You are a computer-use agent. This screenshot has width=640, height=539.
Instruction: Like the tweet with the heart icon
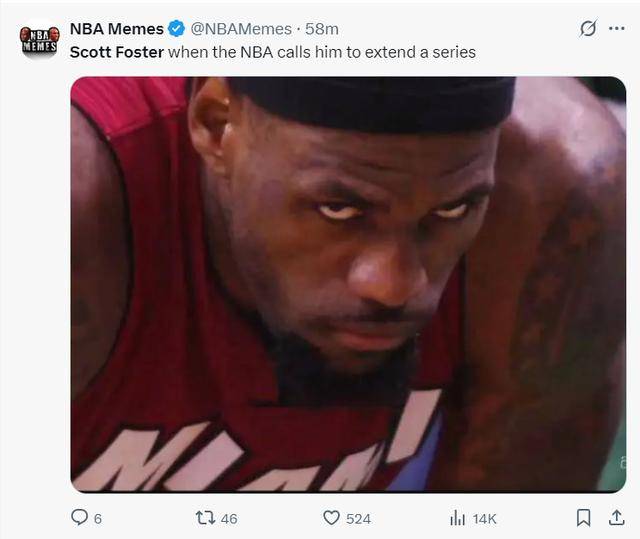[331, 517]
